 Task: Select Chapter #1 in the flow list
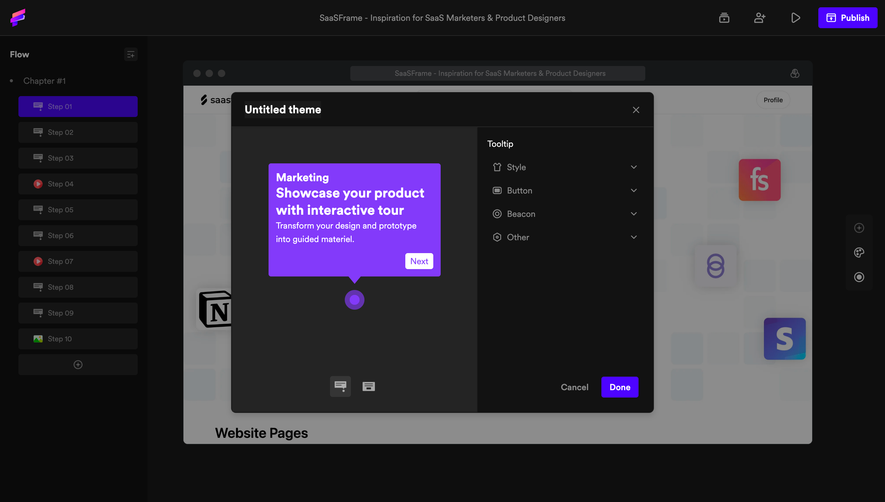45,81
